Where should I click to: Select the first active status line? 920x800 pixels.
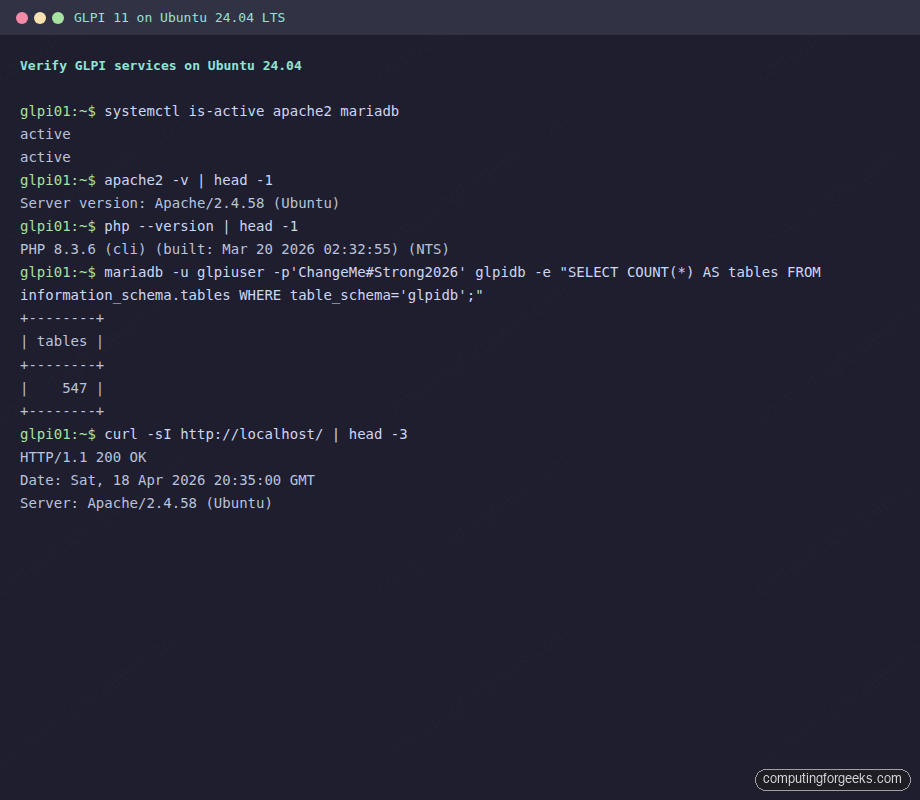point(44,134)
